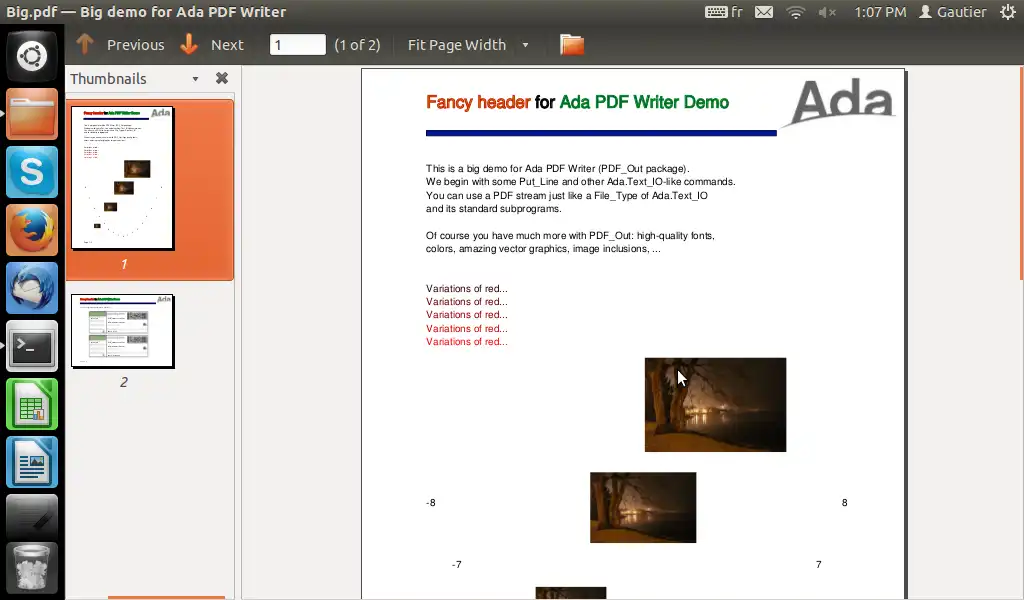Go to the next page with the down arrow

(x=189, y=44)
